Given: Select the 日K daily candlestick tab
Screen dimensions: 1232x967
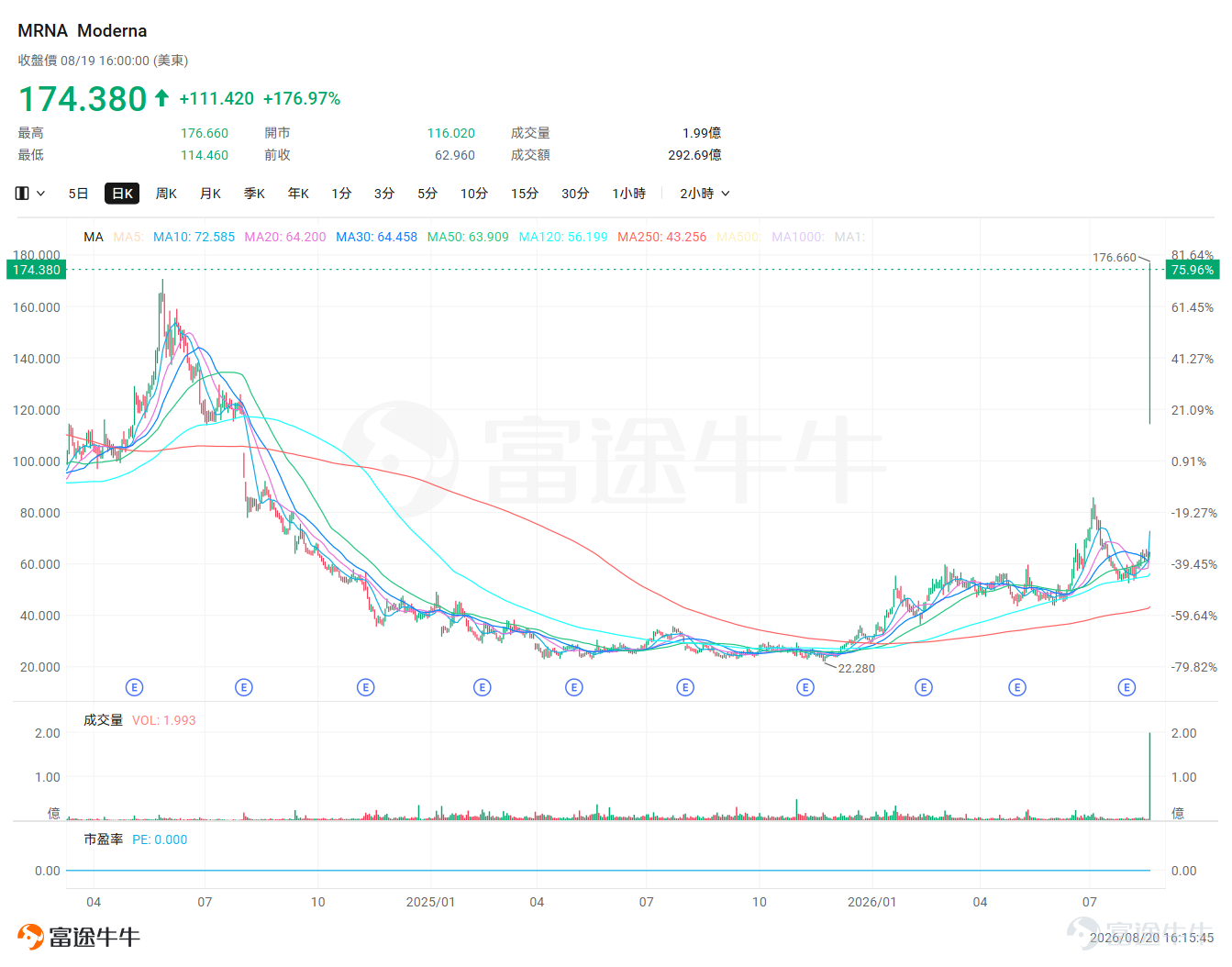Looking at the screenshot, I should point(122,194).
